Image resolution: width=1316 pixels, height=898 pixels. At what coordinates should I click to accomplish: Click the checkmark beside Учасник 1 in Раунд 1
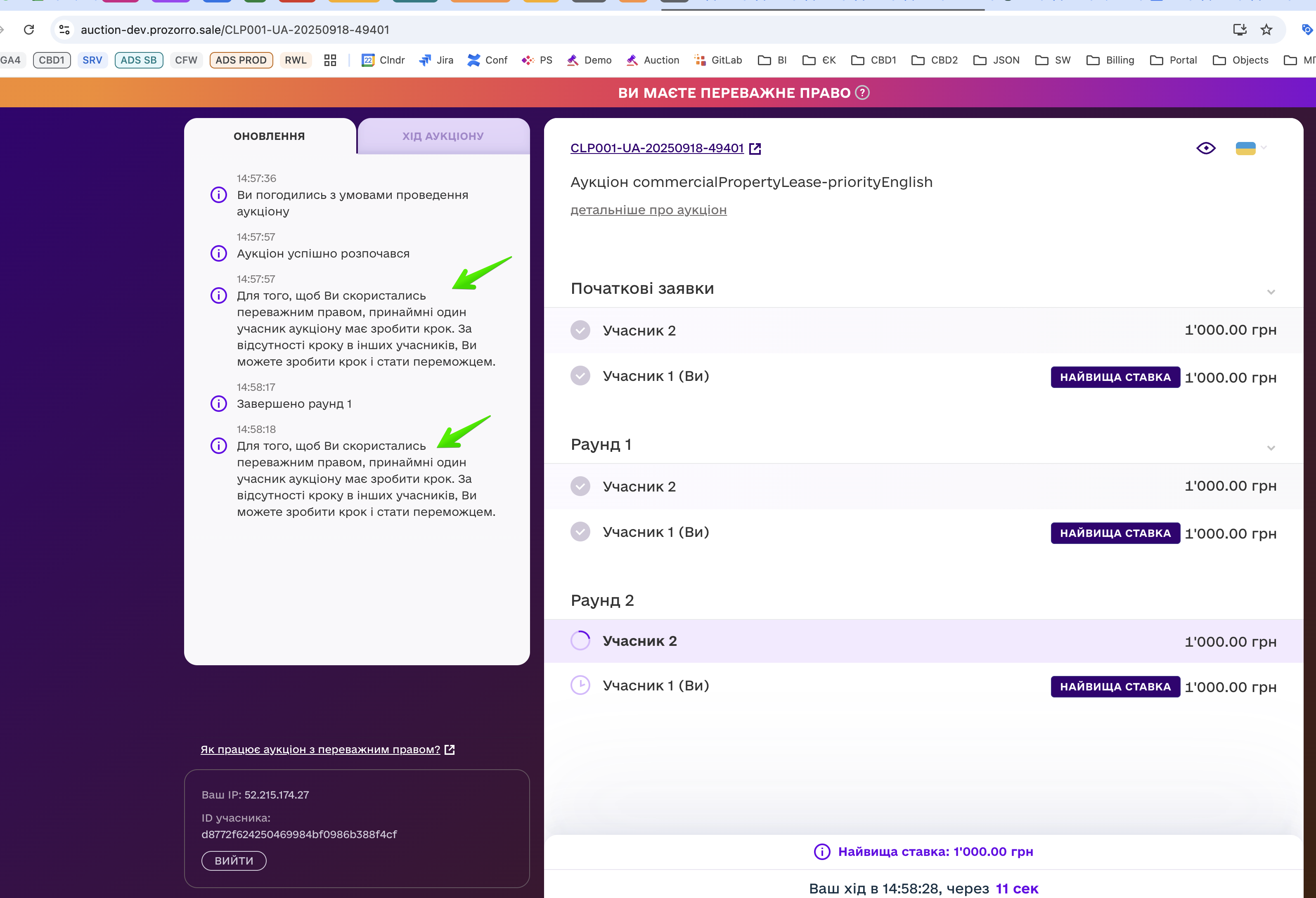tap(580, 532)
